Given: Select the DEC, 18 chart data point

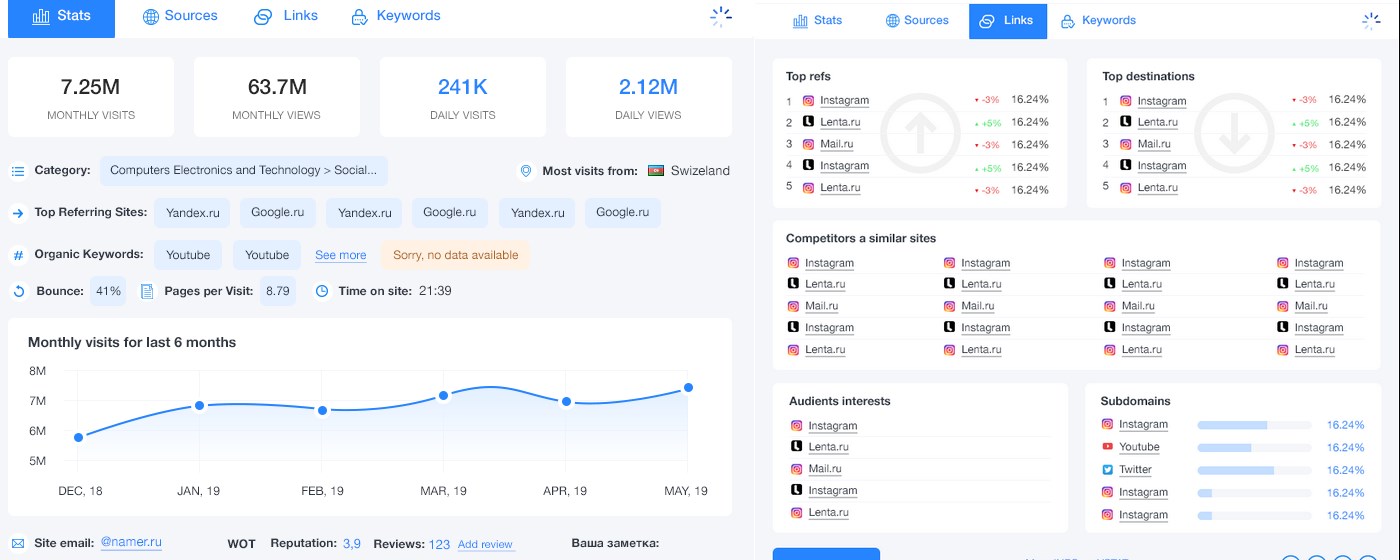Looking at the screenshot, I should pyautogui.click(x=78, y=437).
